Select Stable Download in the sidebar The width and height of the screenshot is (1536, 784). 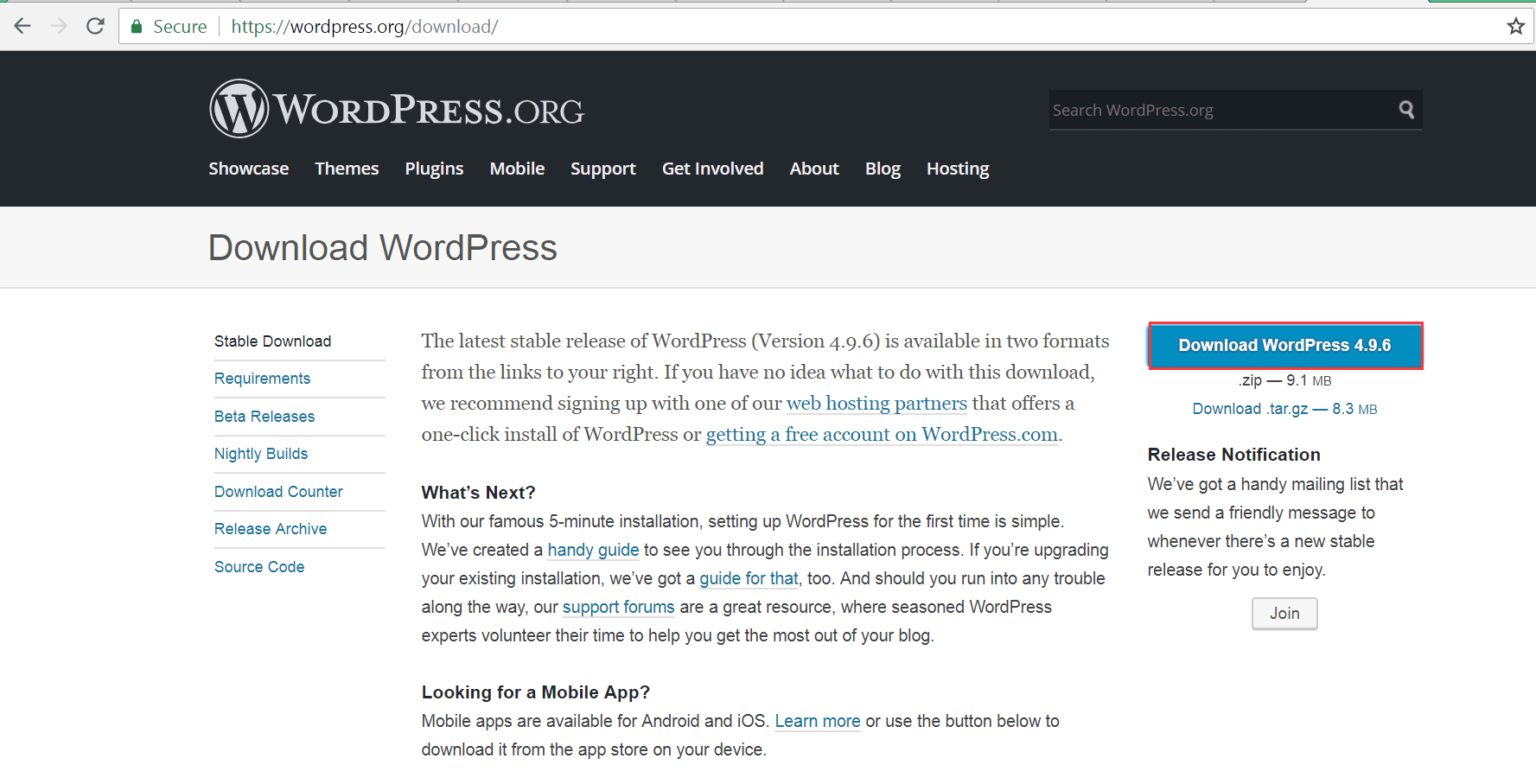pyautogui.click(x=272, y=341)
